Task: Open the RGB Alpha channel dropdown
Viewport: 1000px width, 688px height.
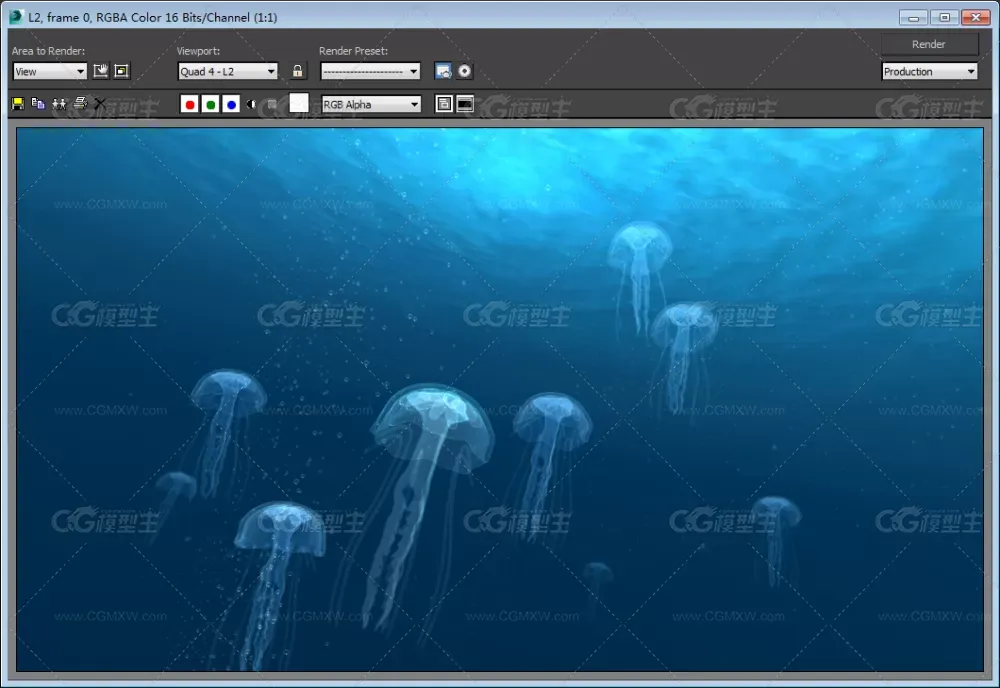Action: pos(371,105)
